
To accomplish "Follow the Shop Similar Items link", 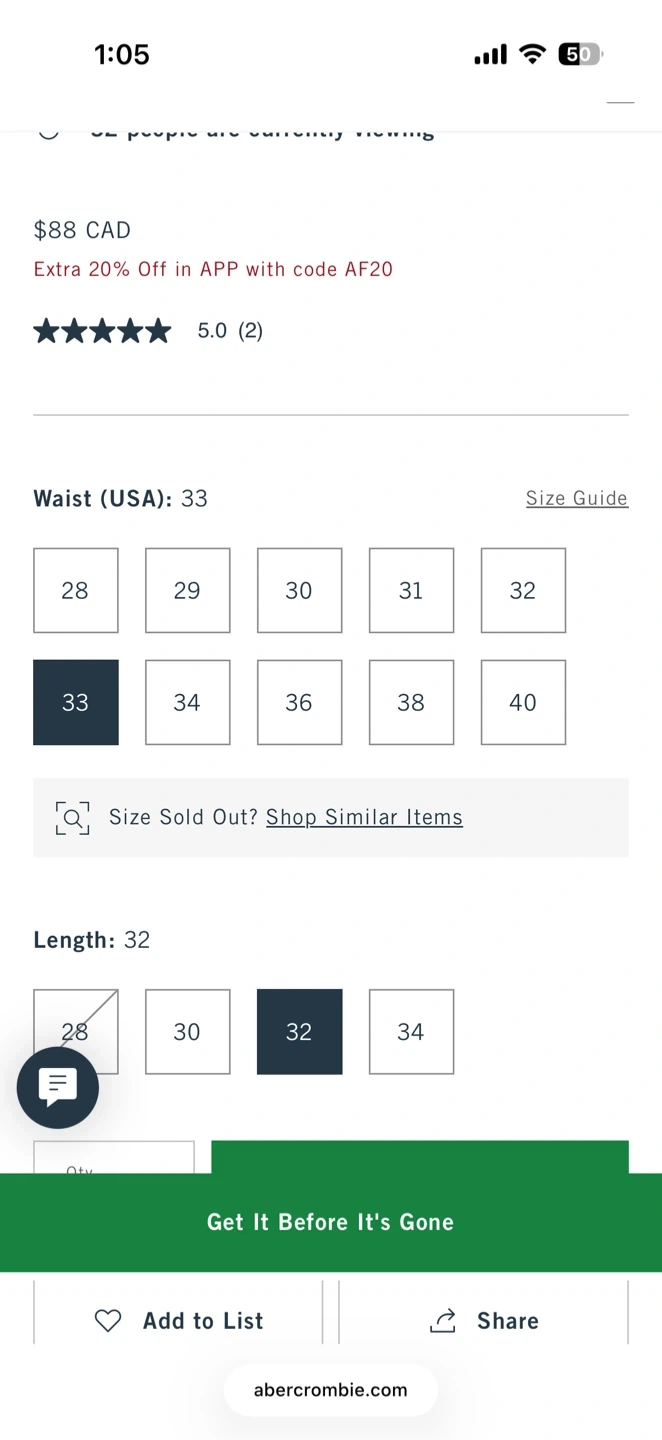I will click(x=364, y=817).
